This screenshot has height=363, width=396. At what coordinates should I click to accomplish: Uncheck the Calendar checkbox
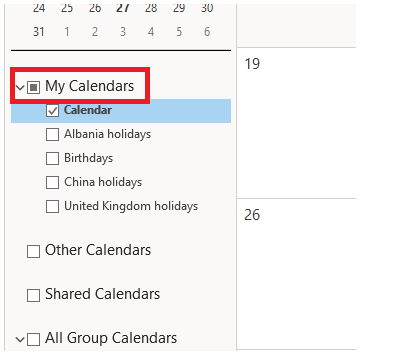(52, 111)
